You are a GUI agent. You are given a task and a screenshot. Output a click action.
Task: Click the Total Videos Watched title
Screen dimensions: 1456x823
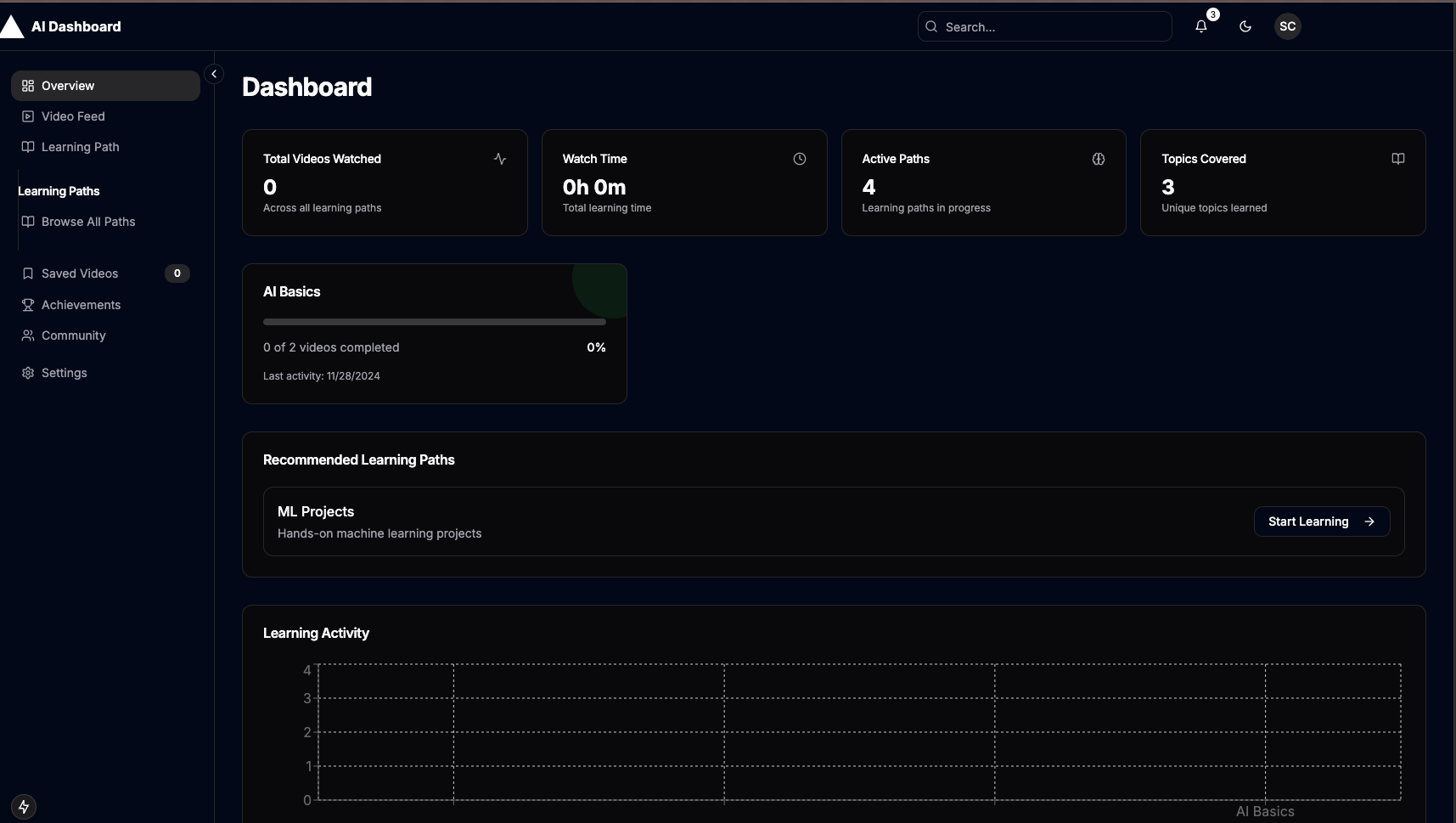pyautogui.click(x=322, y=159)
